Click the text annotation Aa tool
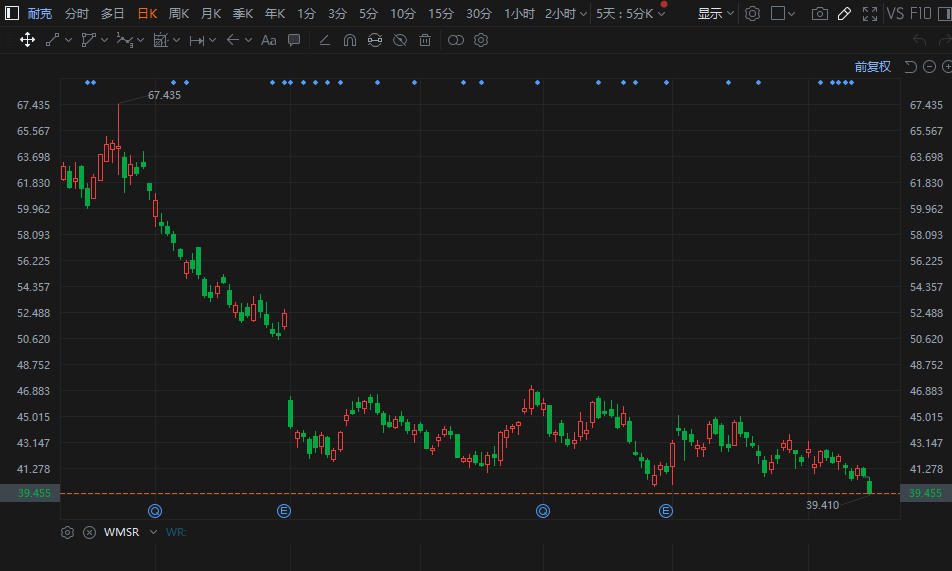952x571 pixels. click(x=268, y=40)
